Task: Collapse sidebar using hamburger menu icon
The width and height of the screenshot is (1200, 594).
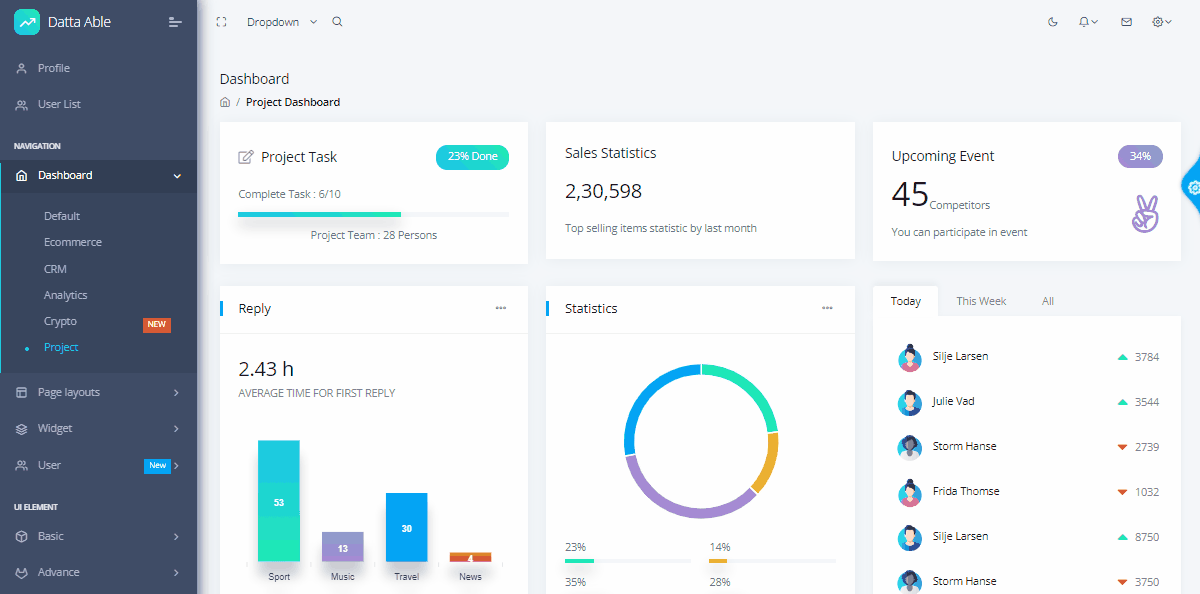Action: [175, 22]
